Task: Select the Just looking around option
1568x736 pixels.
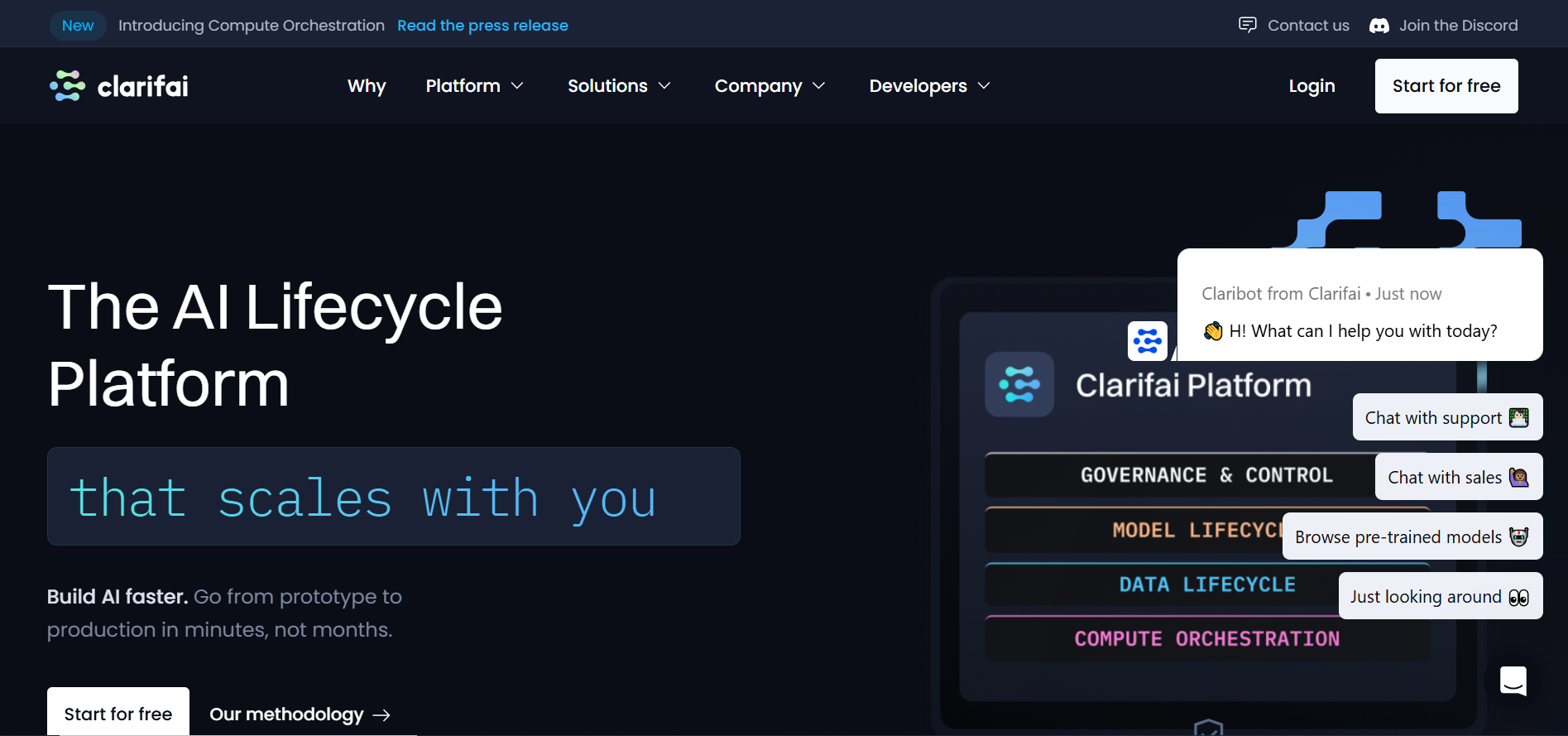Action: click(x=1441, y=596)
